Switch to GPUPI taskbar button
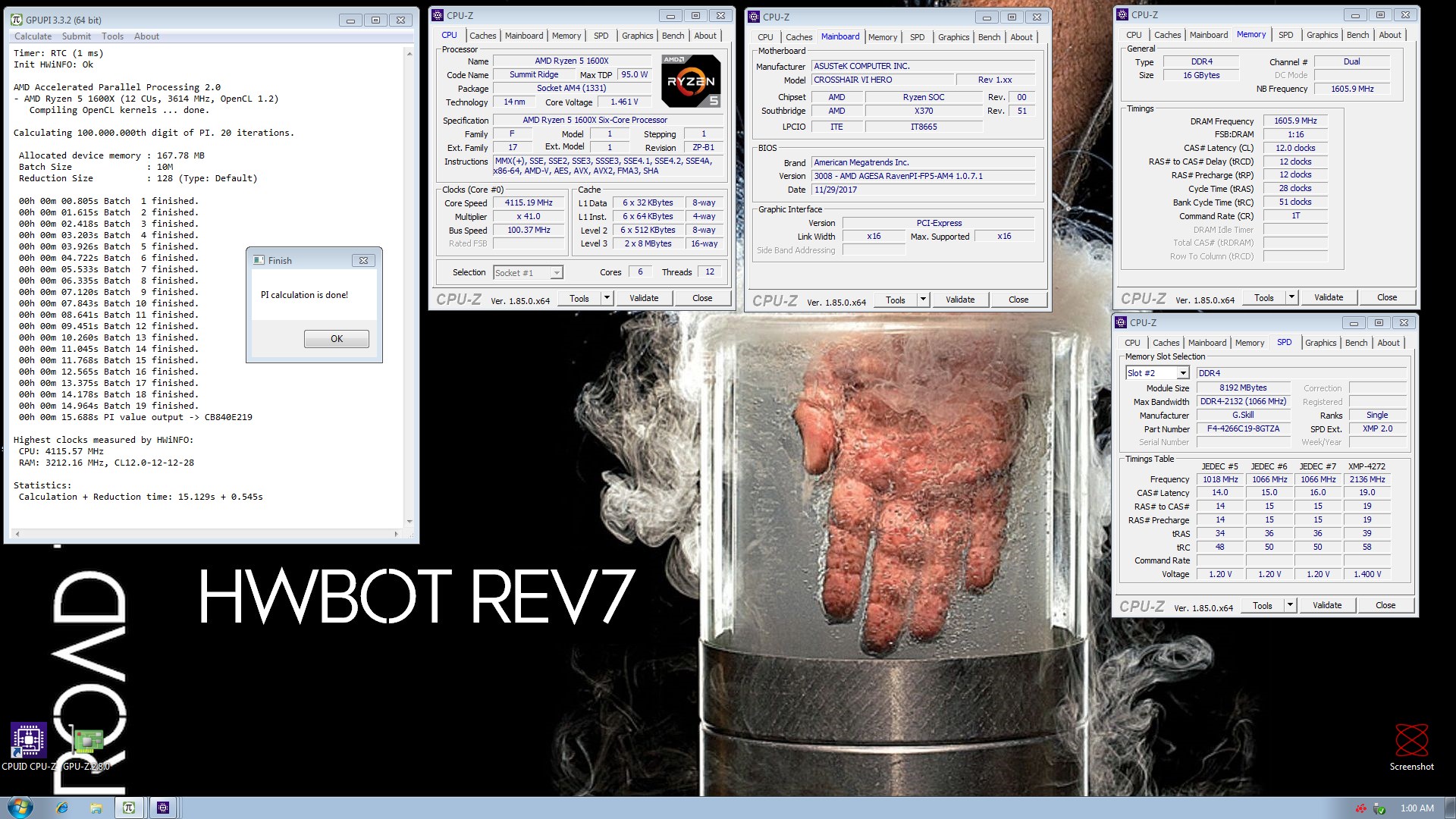Viewport: 1456px width, 819px height. tap(129, 808)
